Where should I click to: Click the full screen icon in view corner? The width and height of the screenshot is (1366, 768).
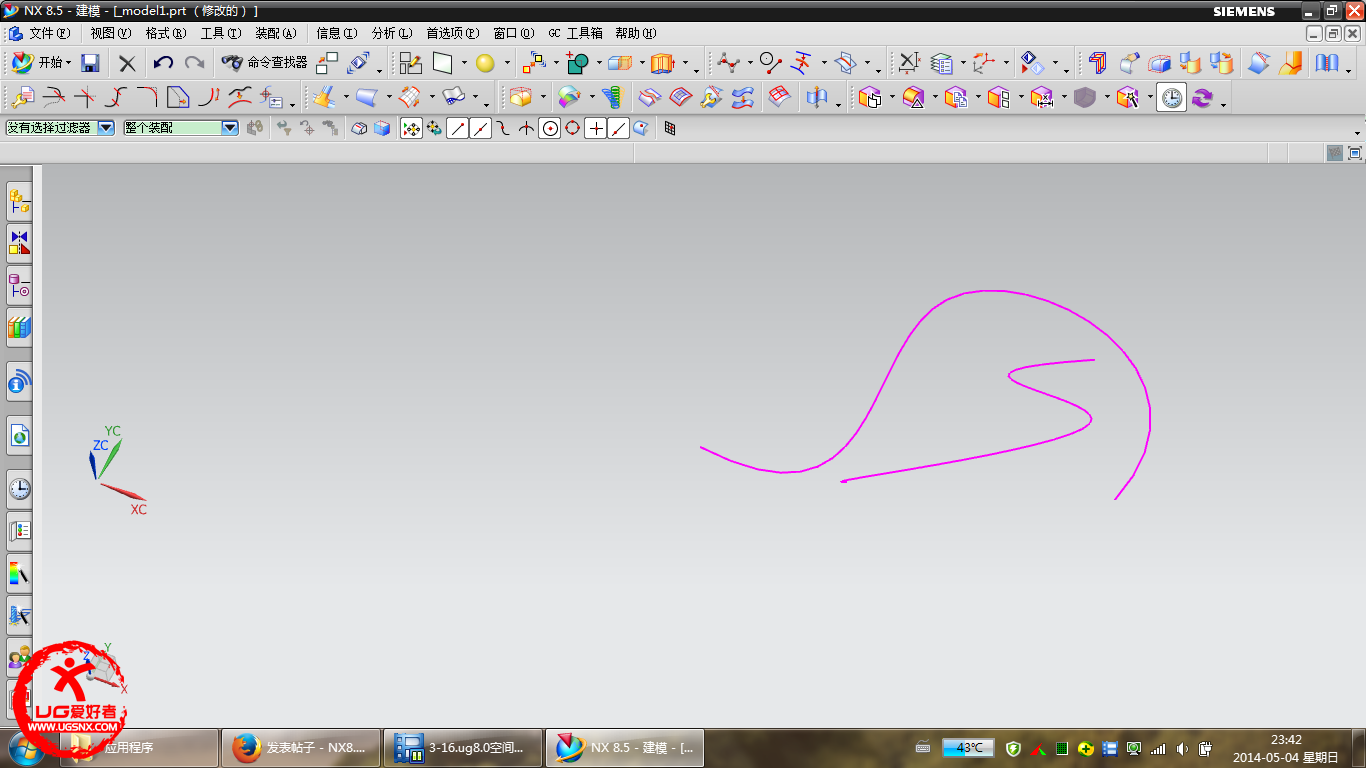[1355, 153]
